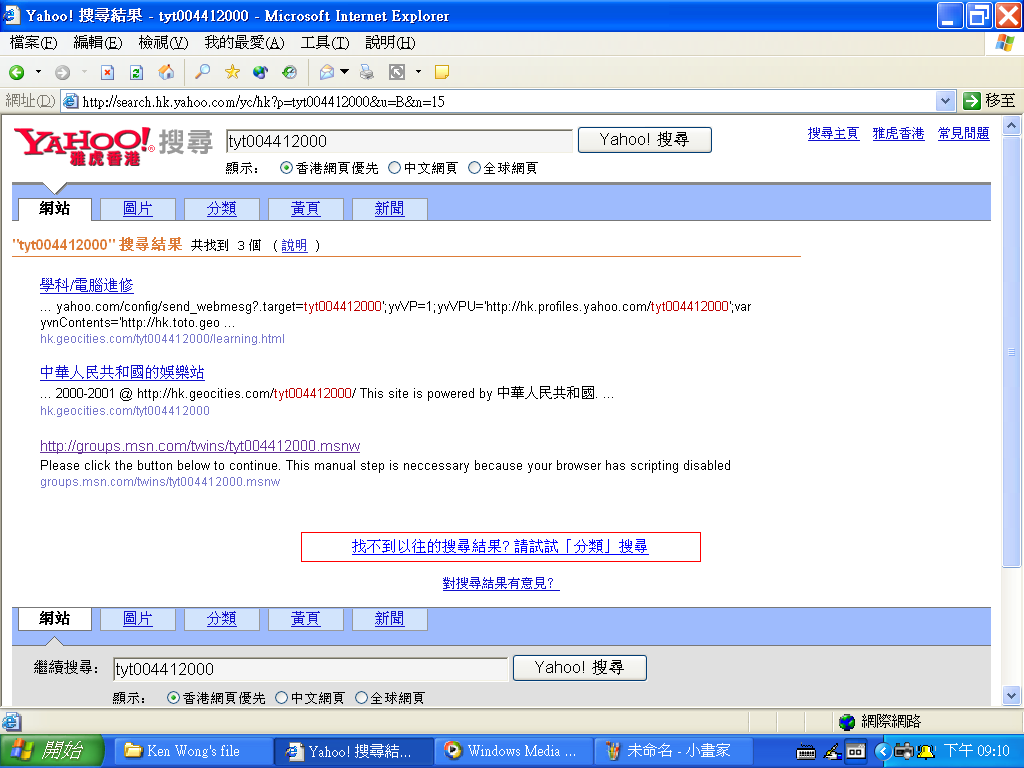Open the Back button history dropdown
Viewport: 1024px width, 768px height.
tap(39, 72)
